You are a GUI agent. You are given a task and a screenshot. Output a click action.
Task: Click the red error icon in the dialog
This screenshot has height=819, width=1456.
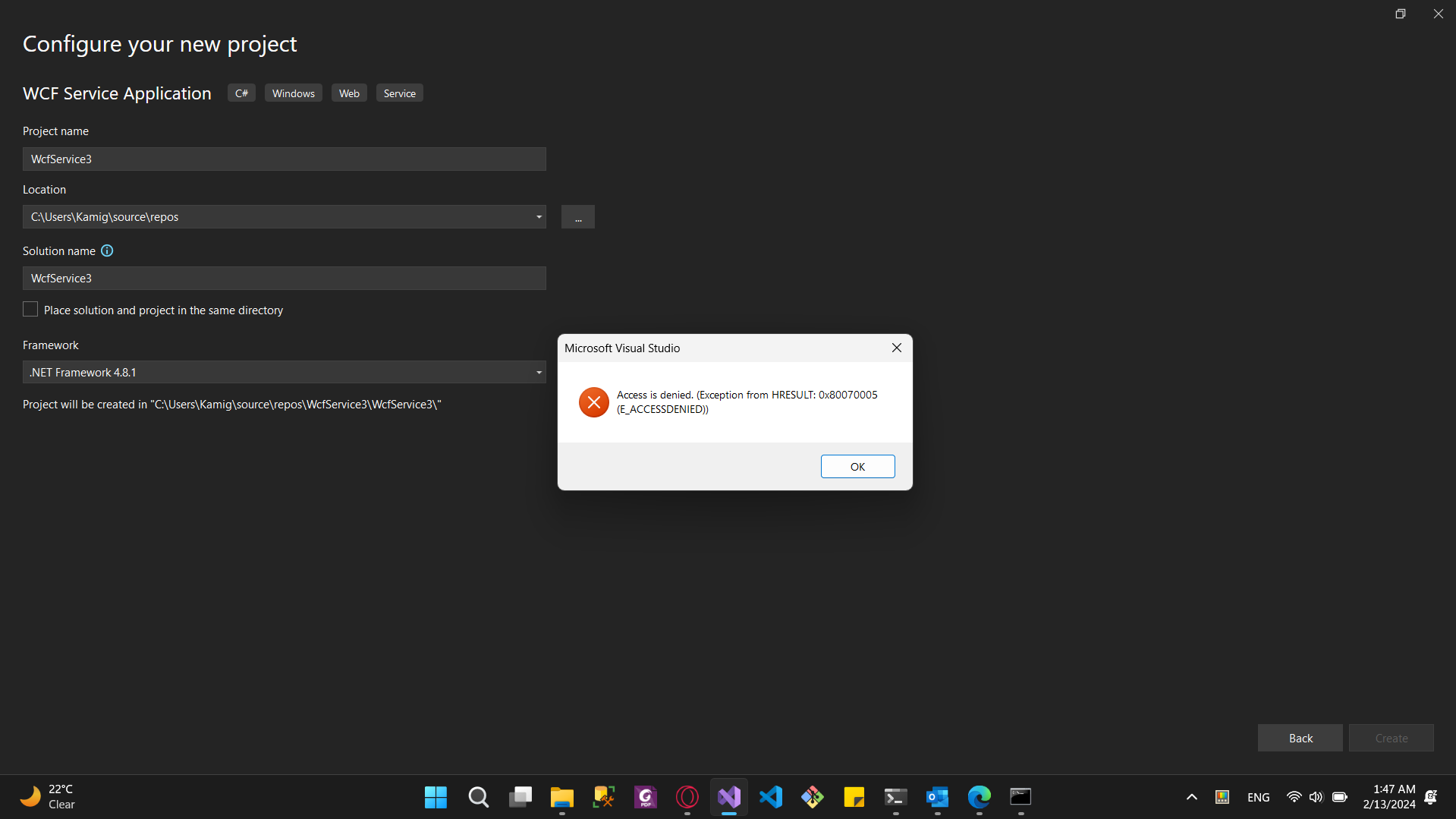click(593, 402)
